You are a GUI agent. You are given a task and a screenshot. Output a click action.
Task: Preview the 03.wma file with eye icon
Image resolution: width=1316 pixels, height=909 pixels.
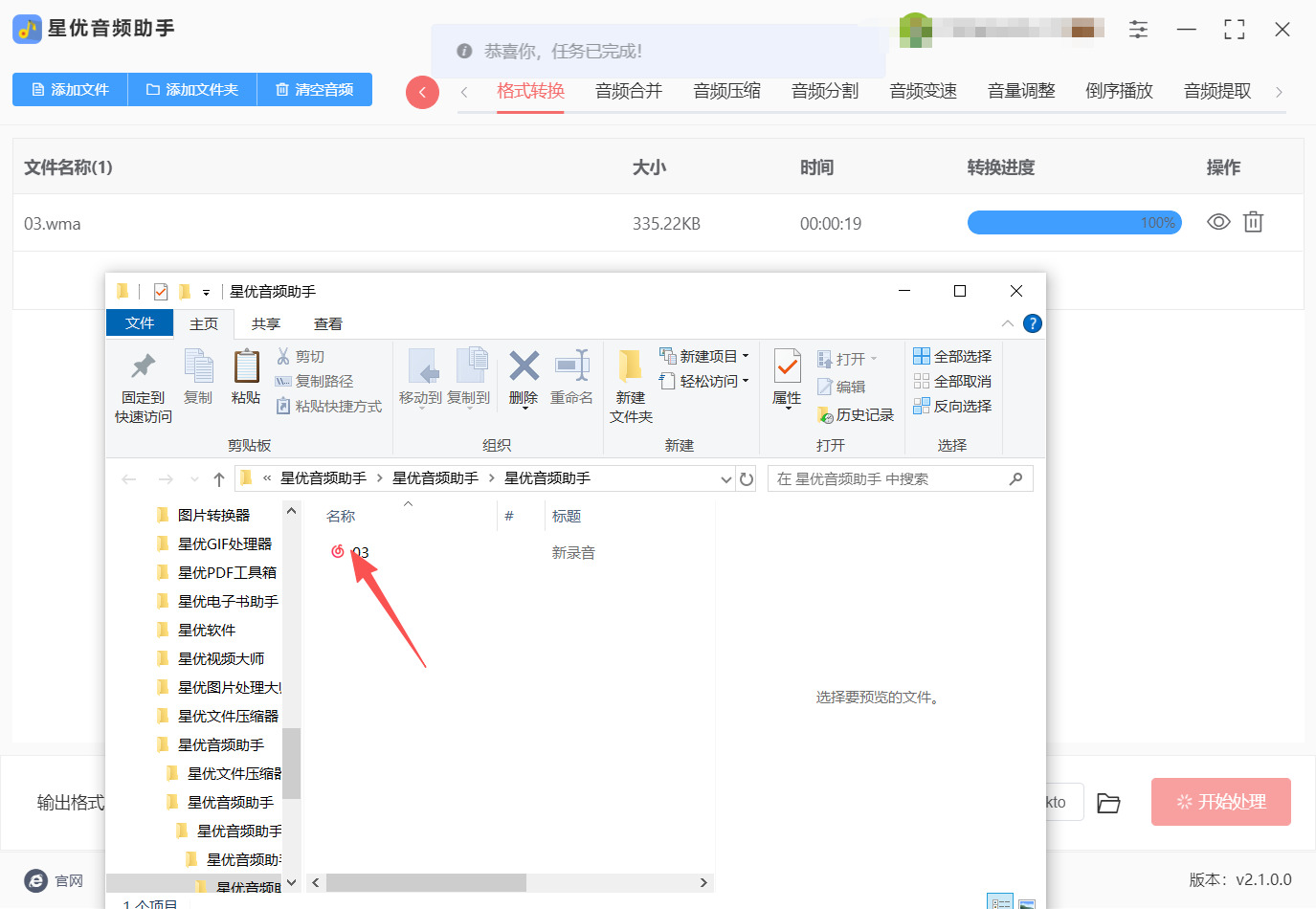[1218, 222]
